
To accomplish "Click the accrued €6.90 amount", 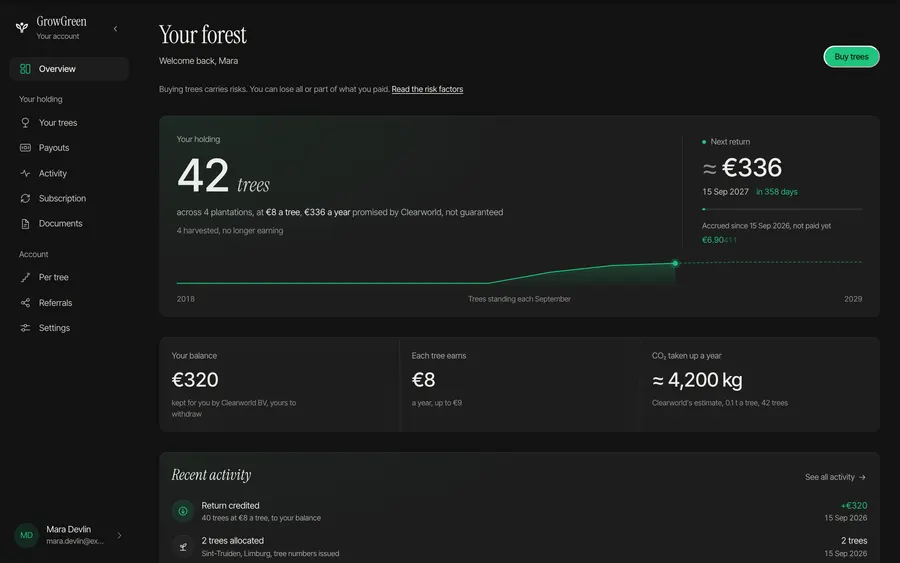I will coord(719,240).
